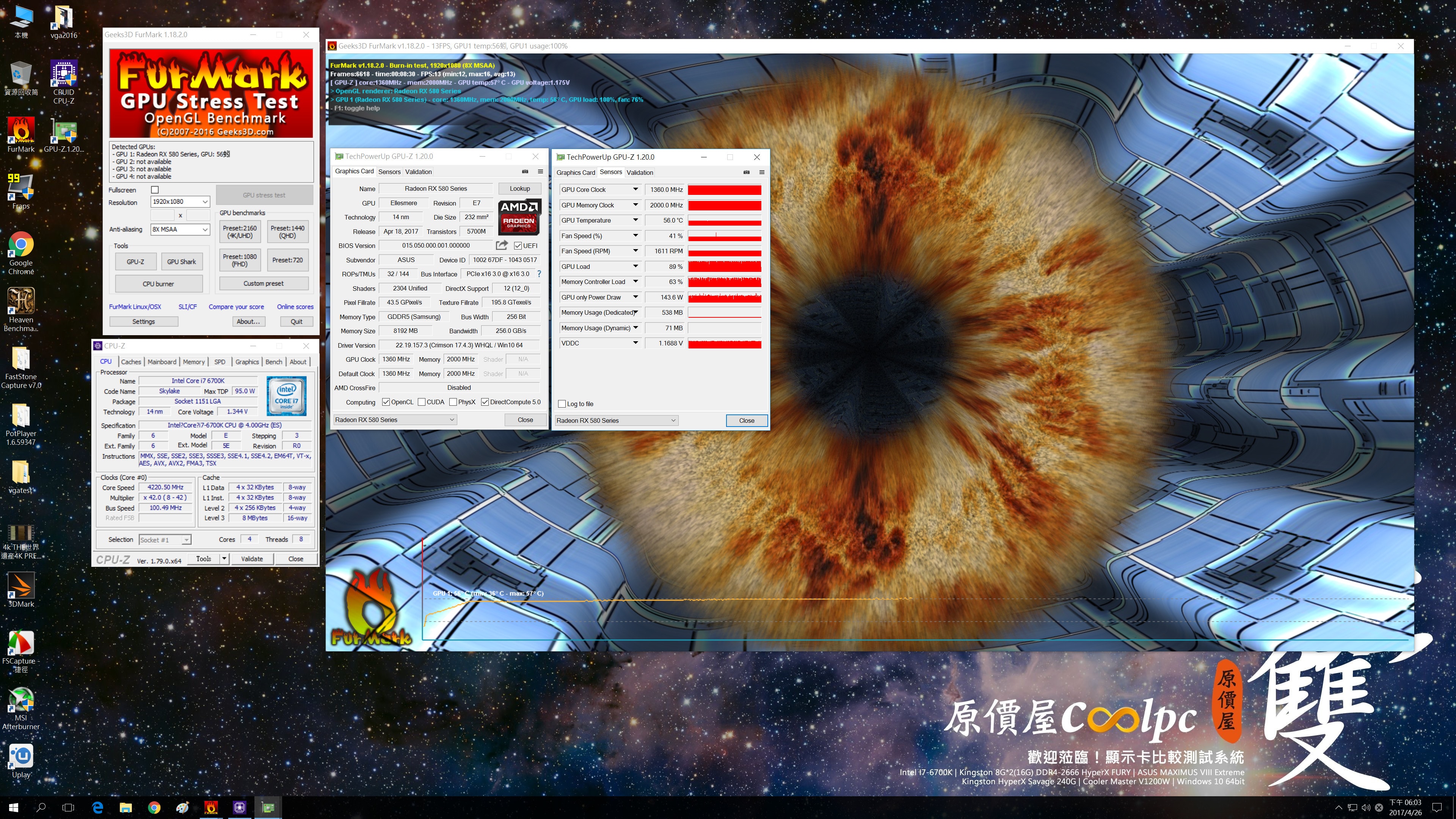This screenshot has width=1456, height=819.
Task: Open the FurMark desktop shortcut
Action: coord(21,134)
